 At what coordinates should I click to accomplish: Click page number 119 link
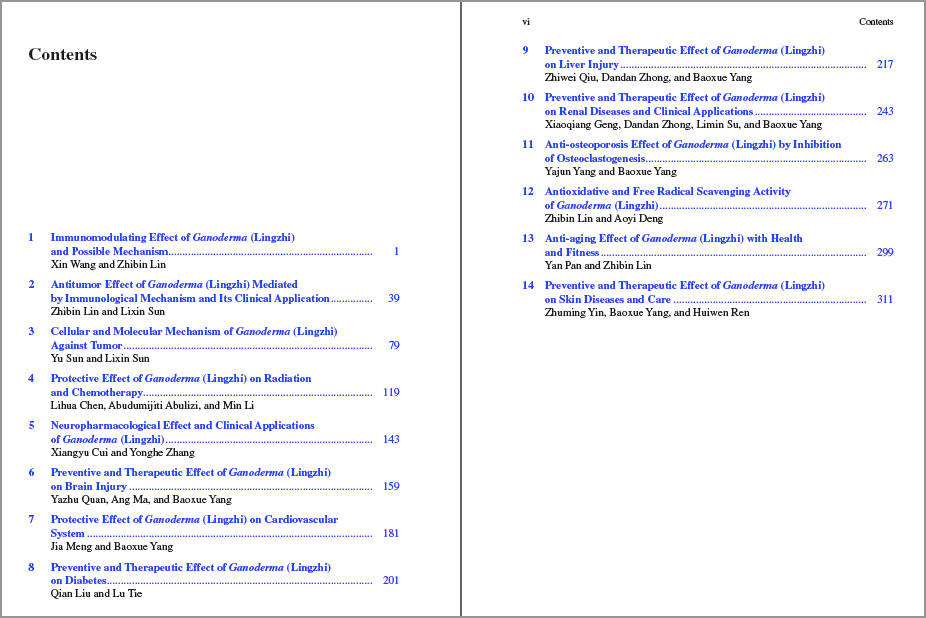pos(390,393)
